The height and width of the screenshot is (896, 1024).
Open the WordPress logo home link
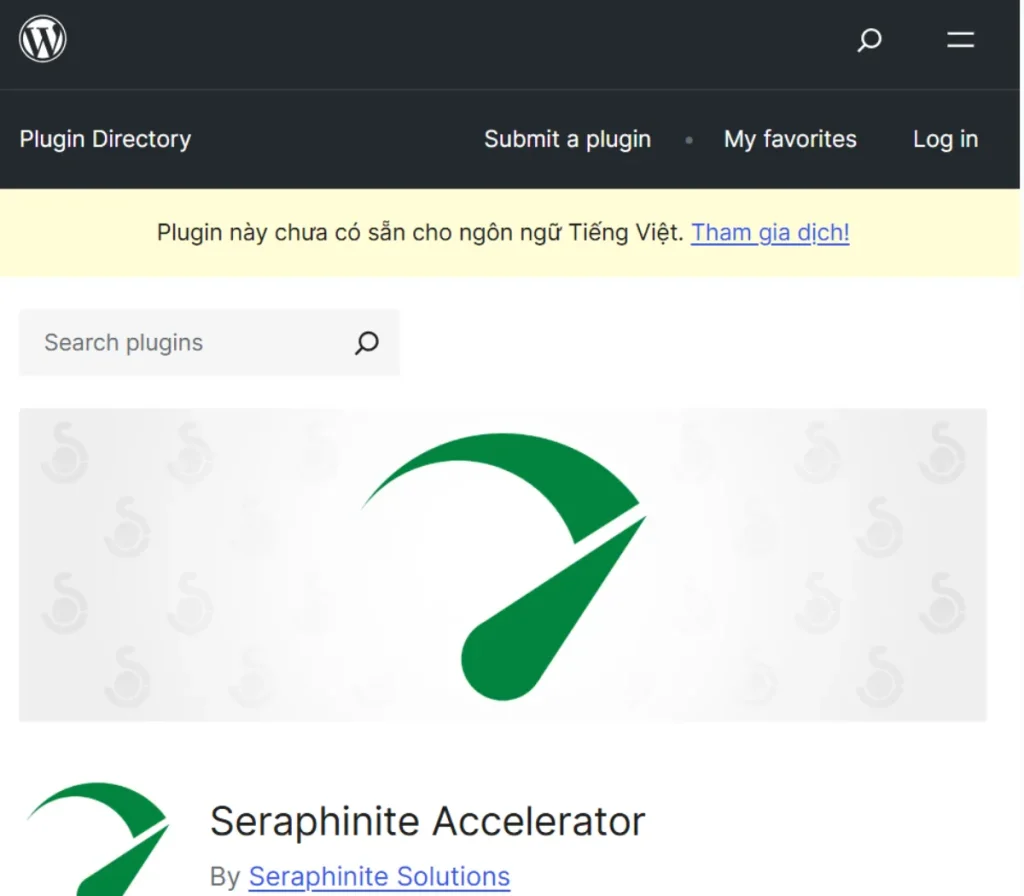[x=42, y=39]
